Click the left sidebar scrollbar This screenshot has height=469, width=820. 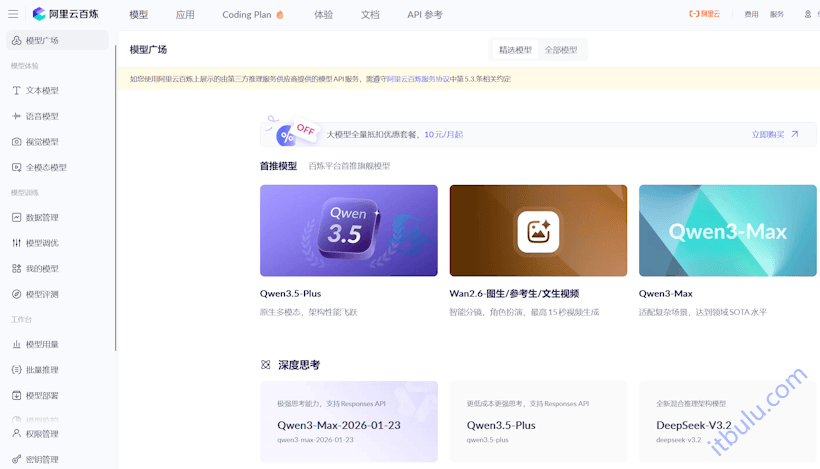116,198
